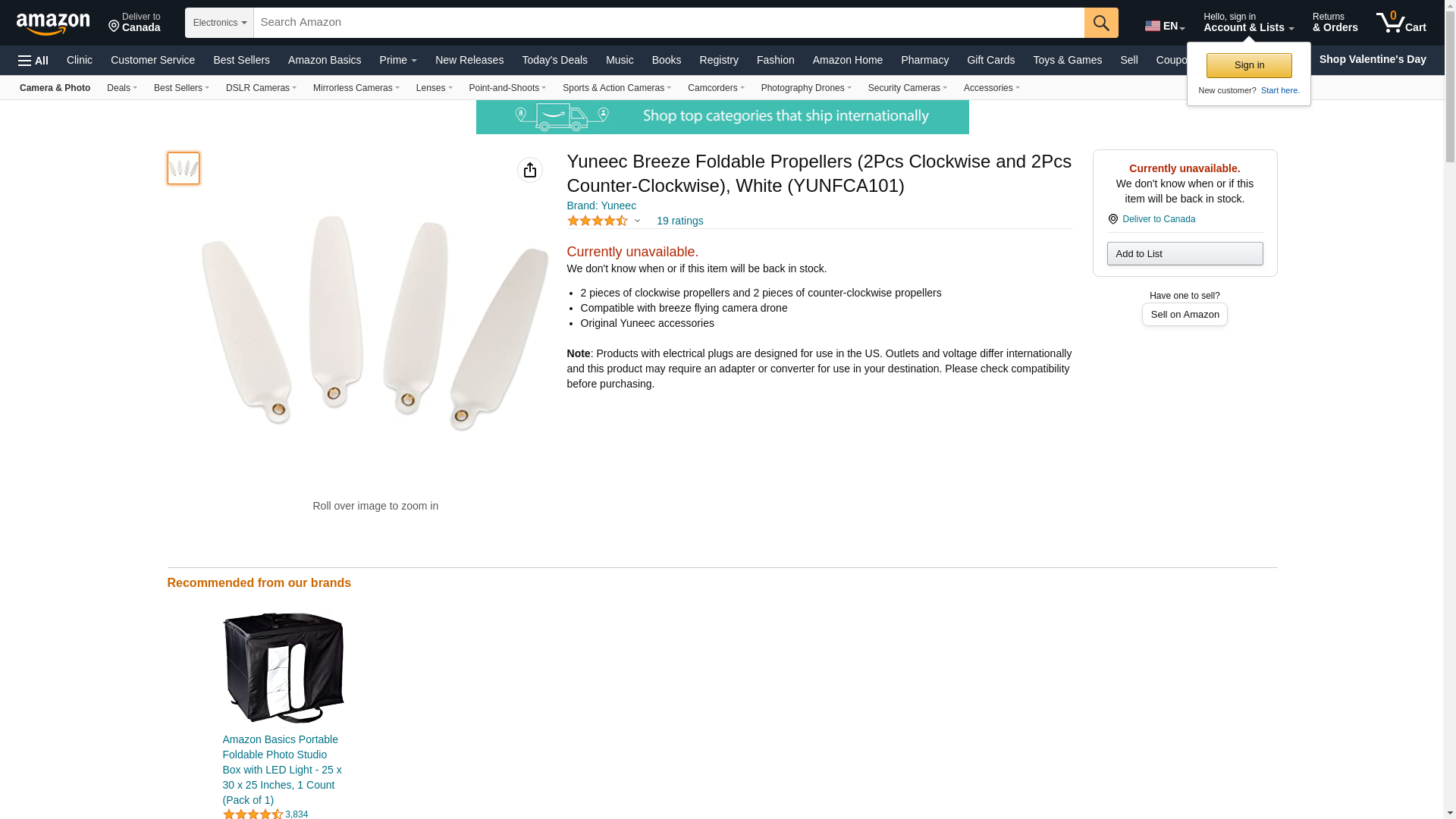
Task: Expand the Account & Lists dropdown
Action: [x=1248, y=23]
